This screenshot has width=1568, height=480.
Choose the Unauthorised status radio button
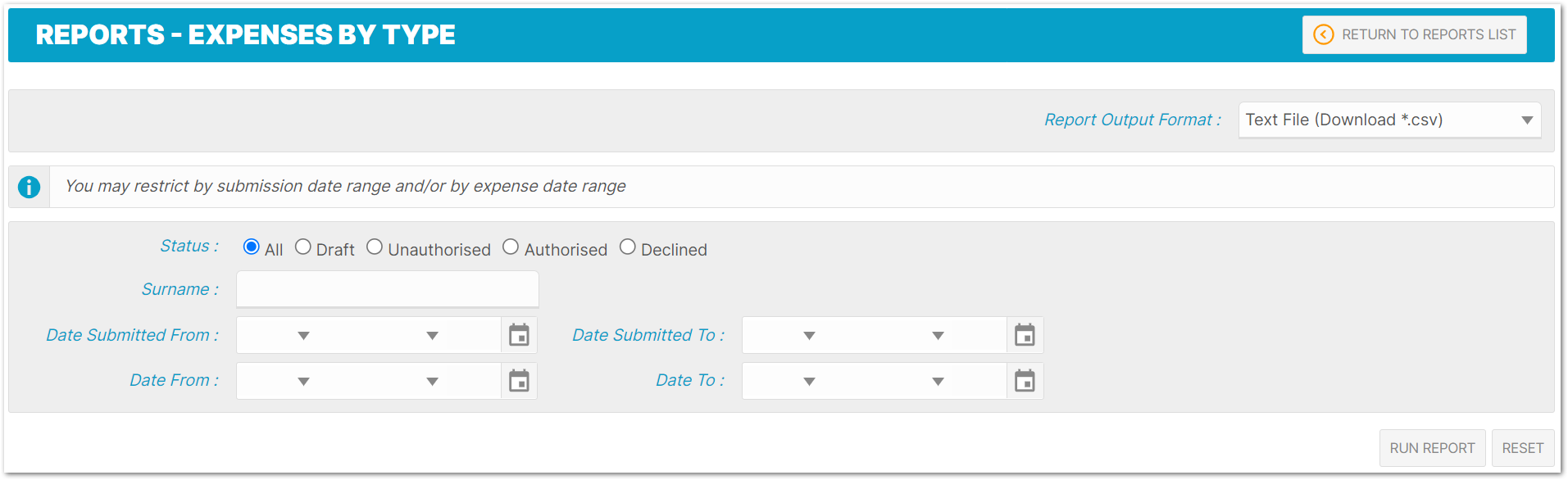coord(375,247)
